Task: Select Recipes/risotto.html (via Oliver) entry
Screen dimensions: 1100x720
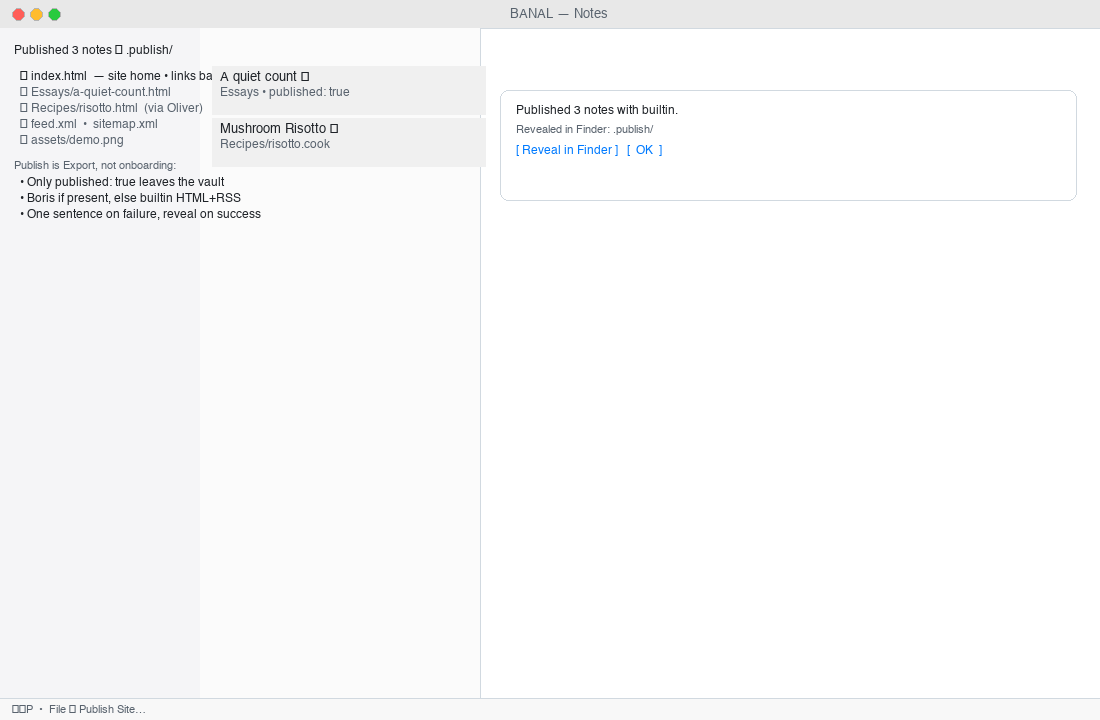Action: pos(112,108)
